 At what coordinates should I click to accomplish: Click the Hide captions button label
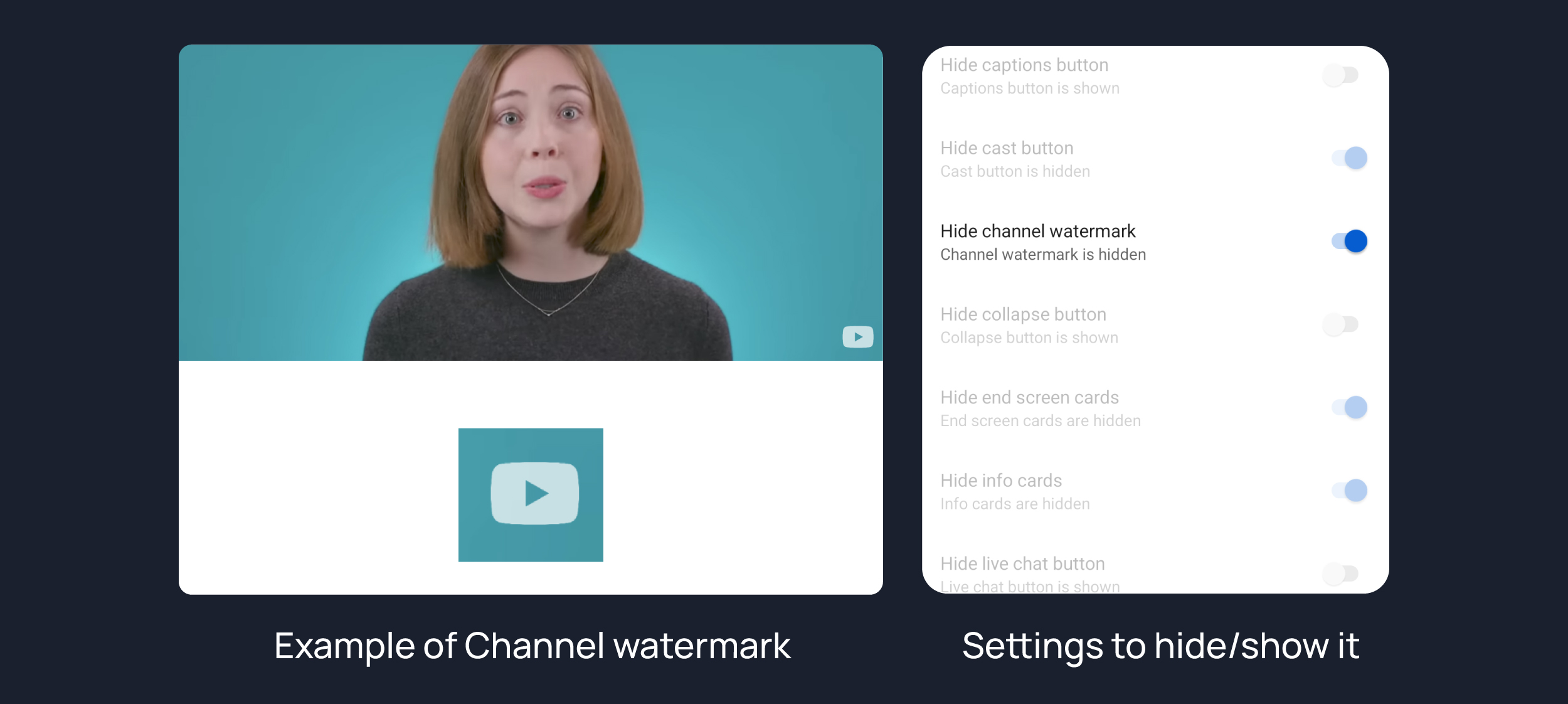pos(1024,65)
